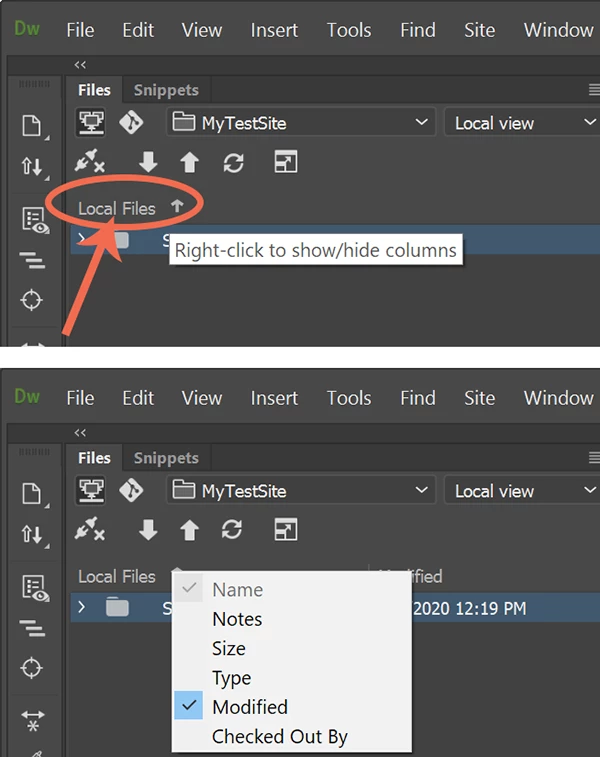The width and height of the screenshot is (600, 757).
Task: Open Site menu in window showing tooltip
Action: pos(479,30)
